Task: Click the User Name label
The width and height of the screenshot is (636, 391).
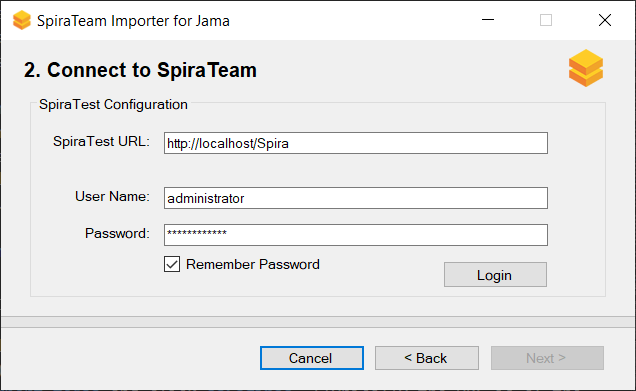Action: (x=112, y=197)
